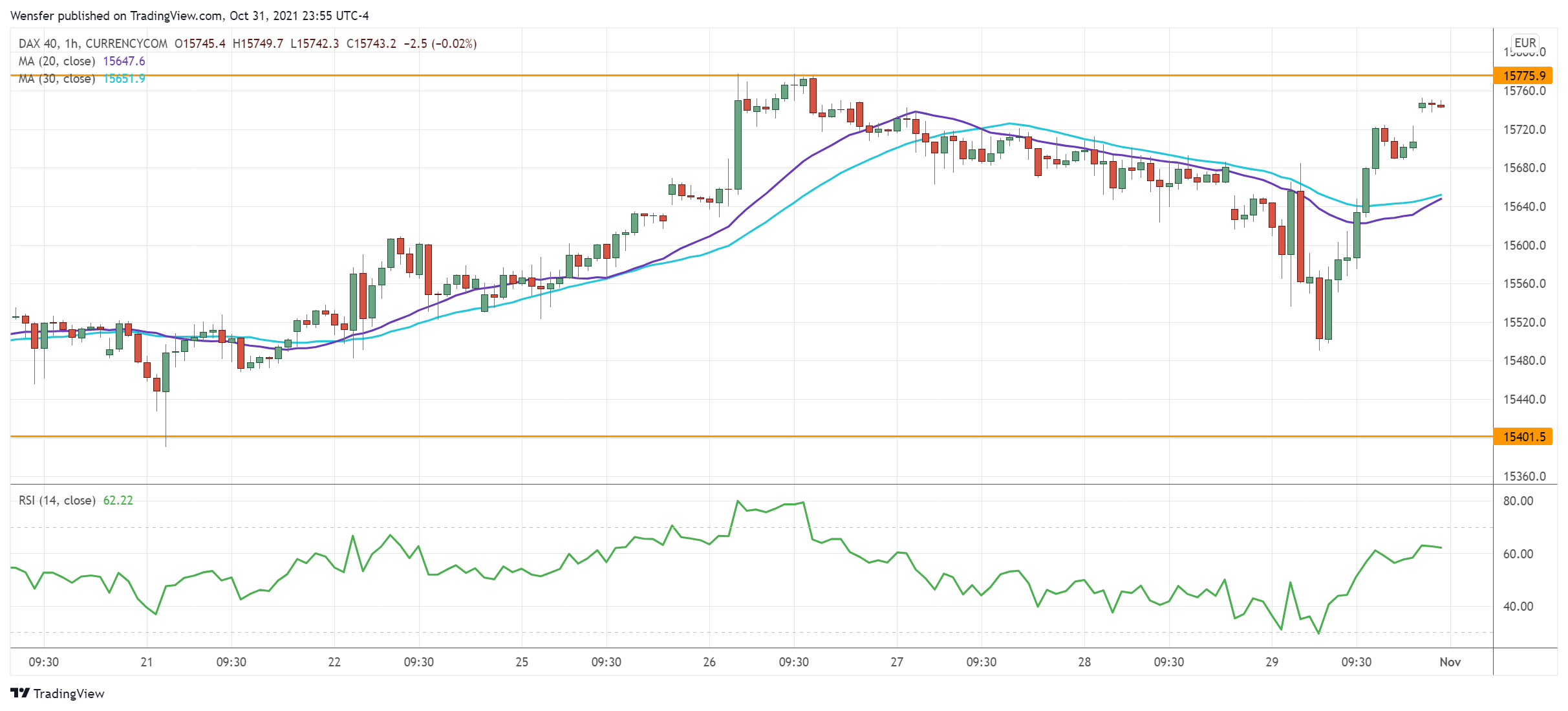The image size is (1568, 711).
Task: Select the 15775.9 orange price label
Action: coord(1523,76)
